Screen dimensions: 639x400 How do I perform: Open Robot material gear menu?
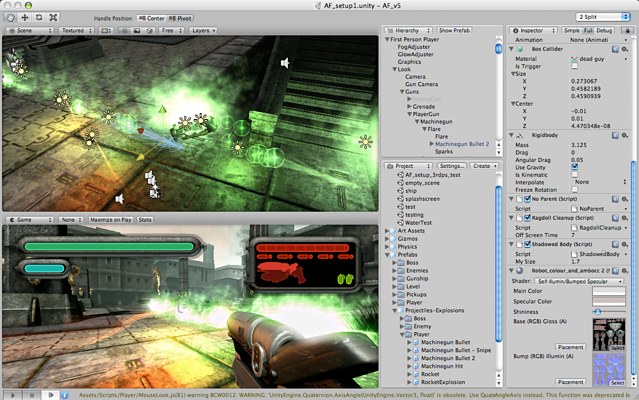624,270
